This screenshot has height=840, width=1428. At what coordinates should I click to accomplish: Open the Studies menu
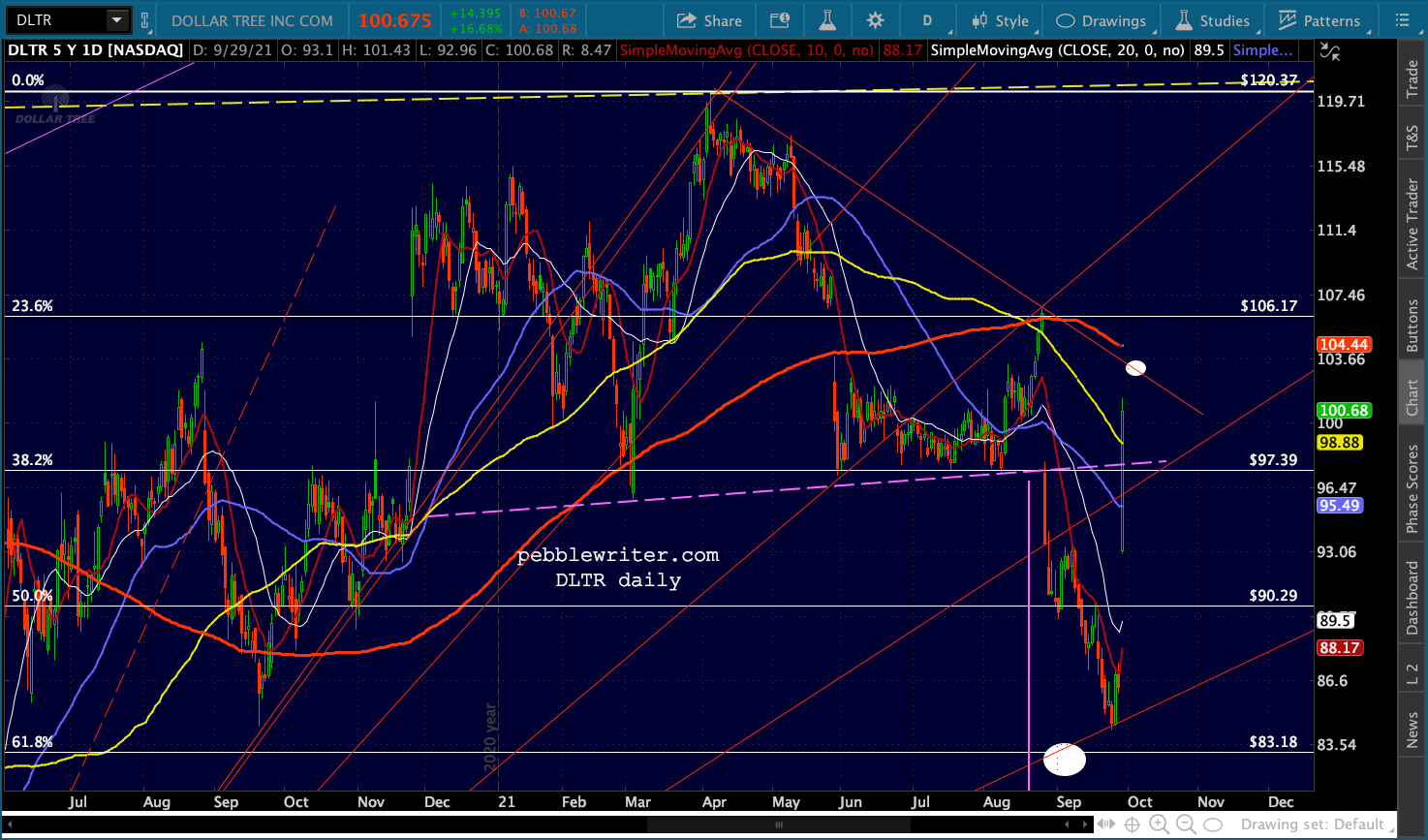[x=1213, y=20]
